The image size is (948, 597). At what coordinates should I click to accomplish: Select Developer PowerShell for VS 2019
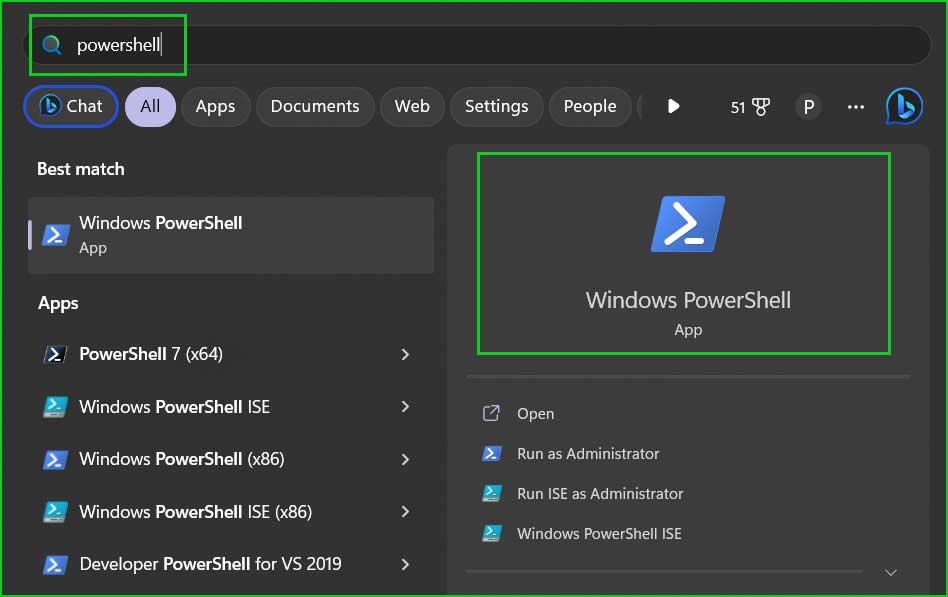[210, 564]
